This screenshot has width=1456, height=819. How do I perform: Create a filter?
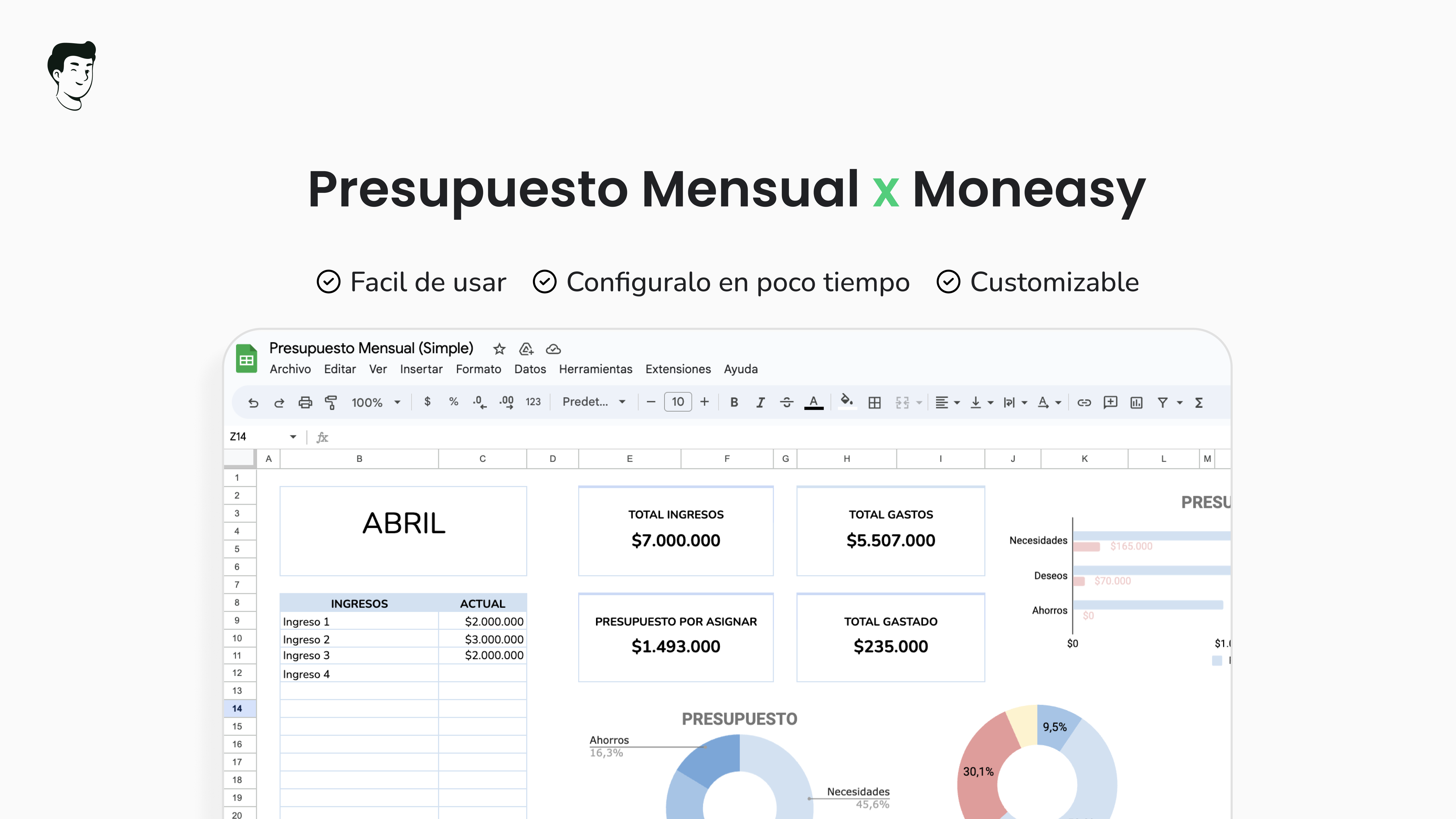(x=1163, y=402)
